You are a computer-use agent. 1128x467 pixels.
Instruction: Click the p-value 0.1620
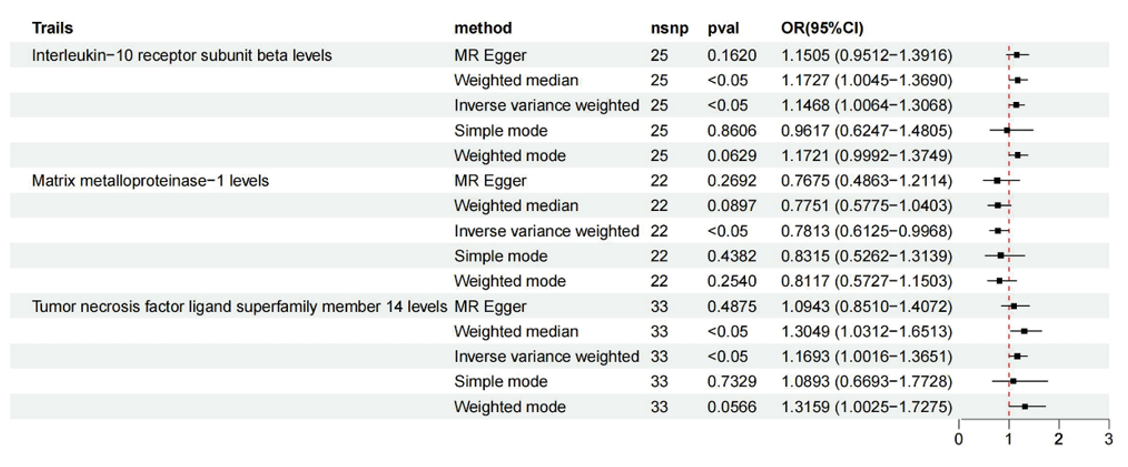[x=728, y=55]
